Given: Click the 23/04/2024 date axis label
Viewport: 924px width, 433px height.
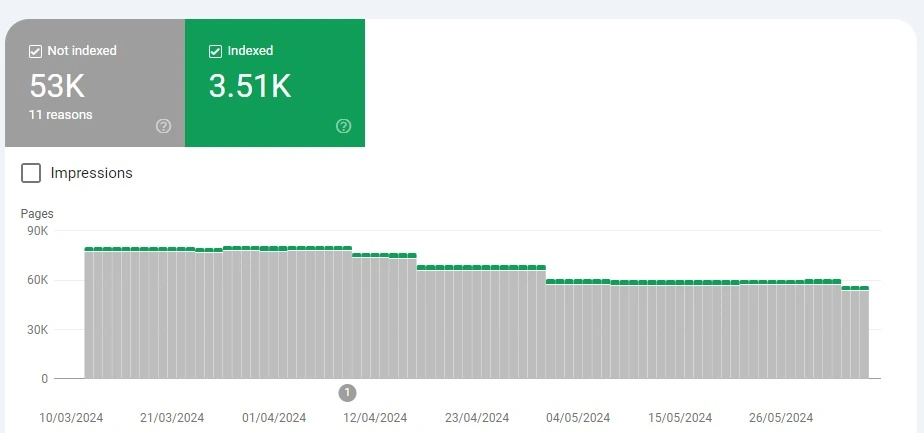Looking at the screenshot, I should pos(477,418).
